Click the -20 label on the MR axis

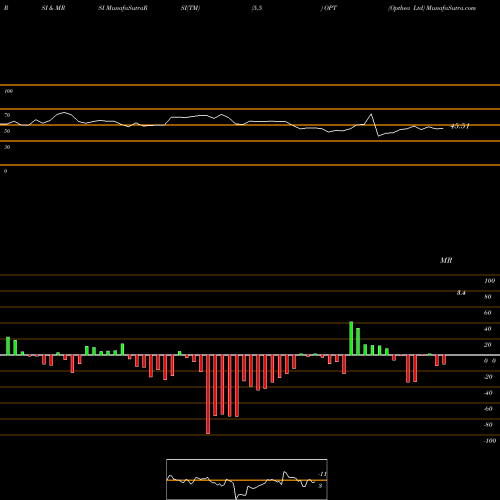point(488,377)
